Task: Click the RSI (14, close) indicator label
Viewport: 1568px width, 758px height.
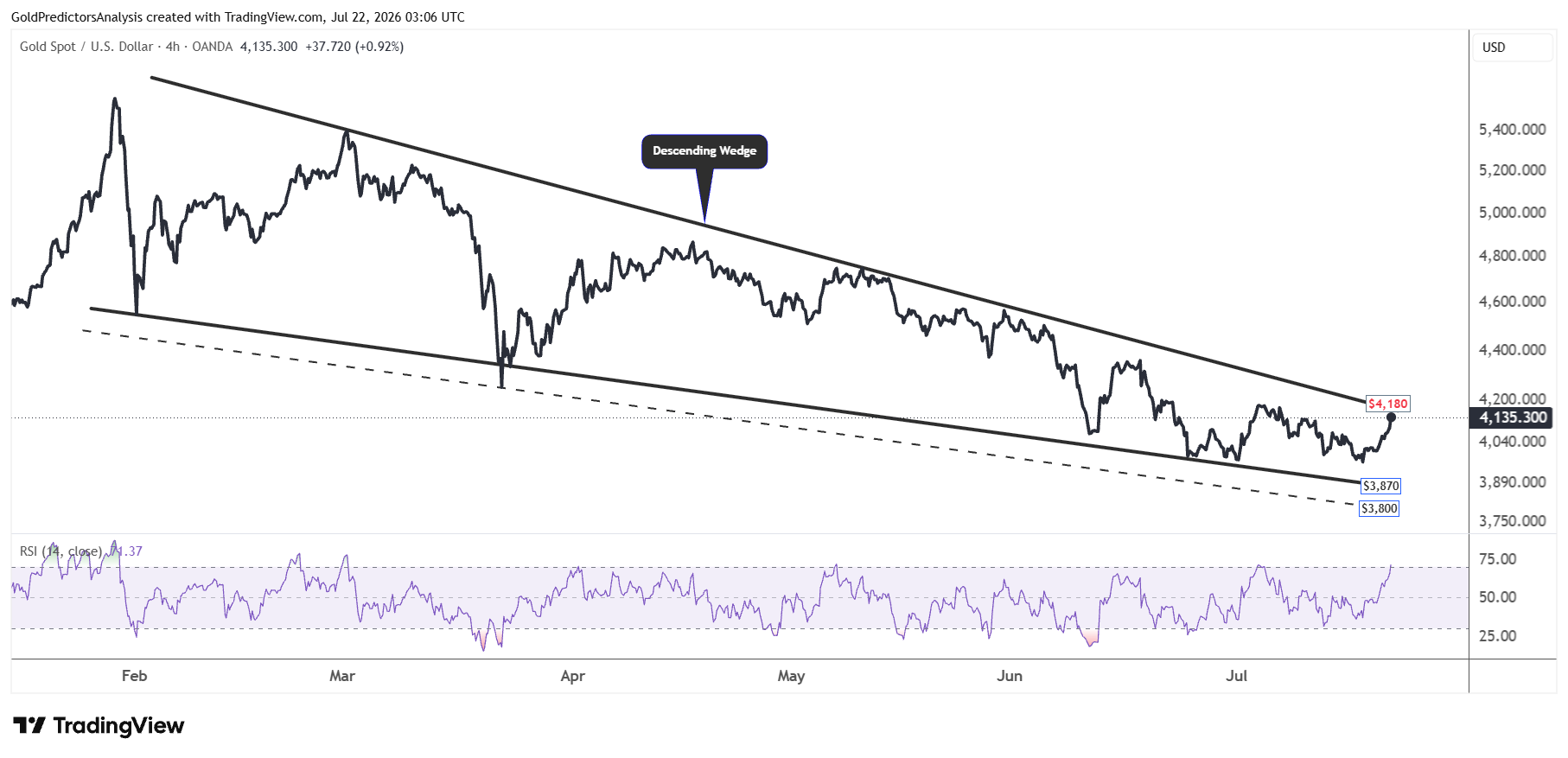Action: pyautogui.click(x=61, y=551)
